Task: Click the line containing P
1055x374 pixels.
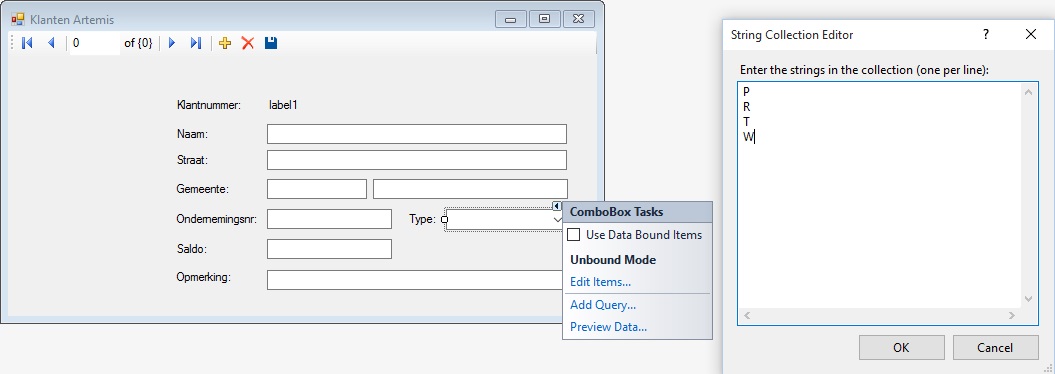Action: coord(747,91)
